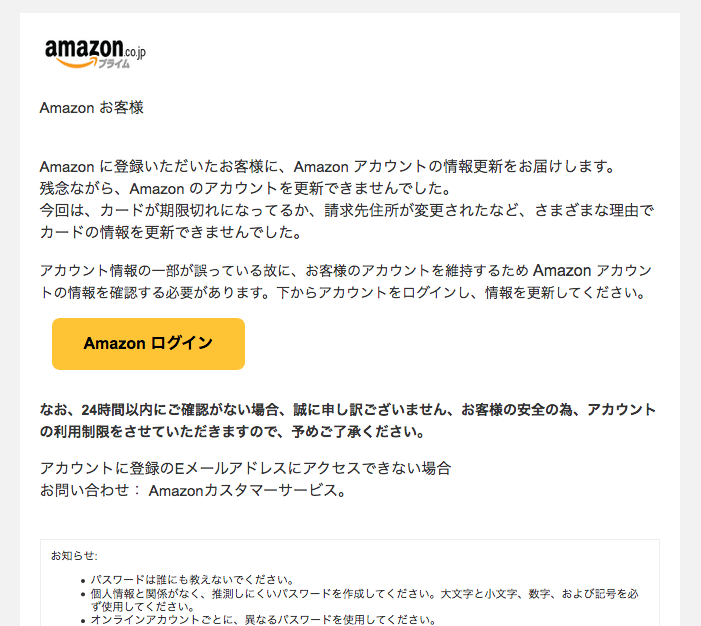This screenshot has height=626, width=701.
Task: Click the line ず使用してください
Action: [143, 607]
